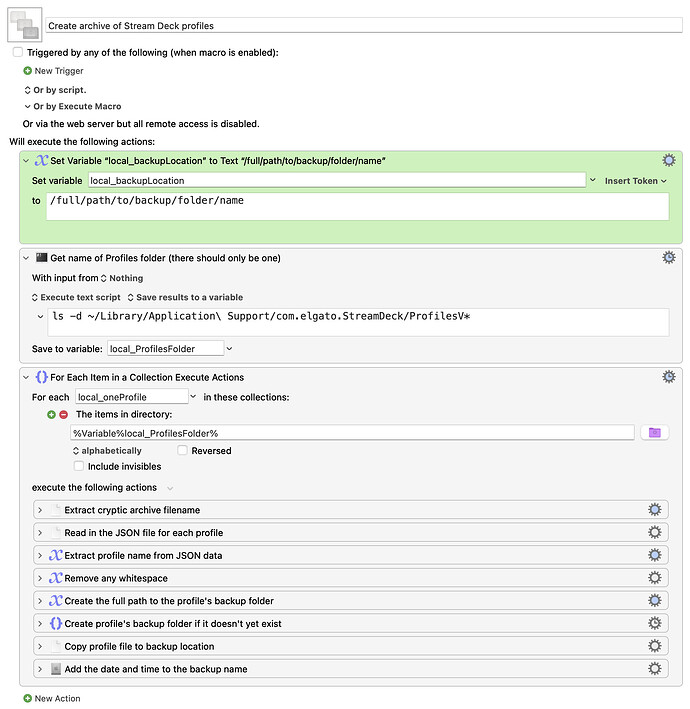Click 'New Action' at the bottom

52,699
